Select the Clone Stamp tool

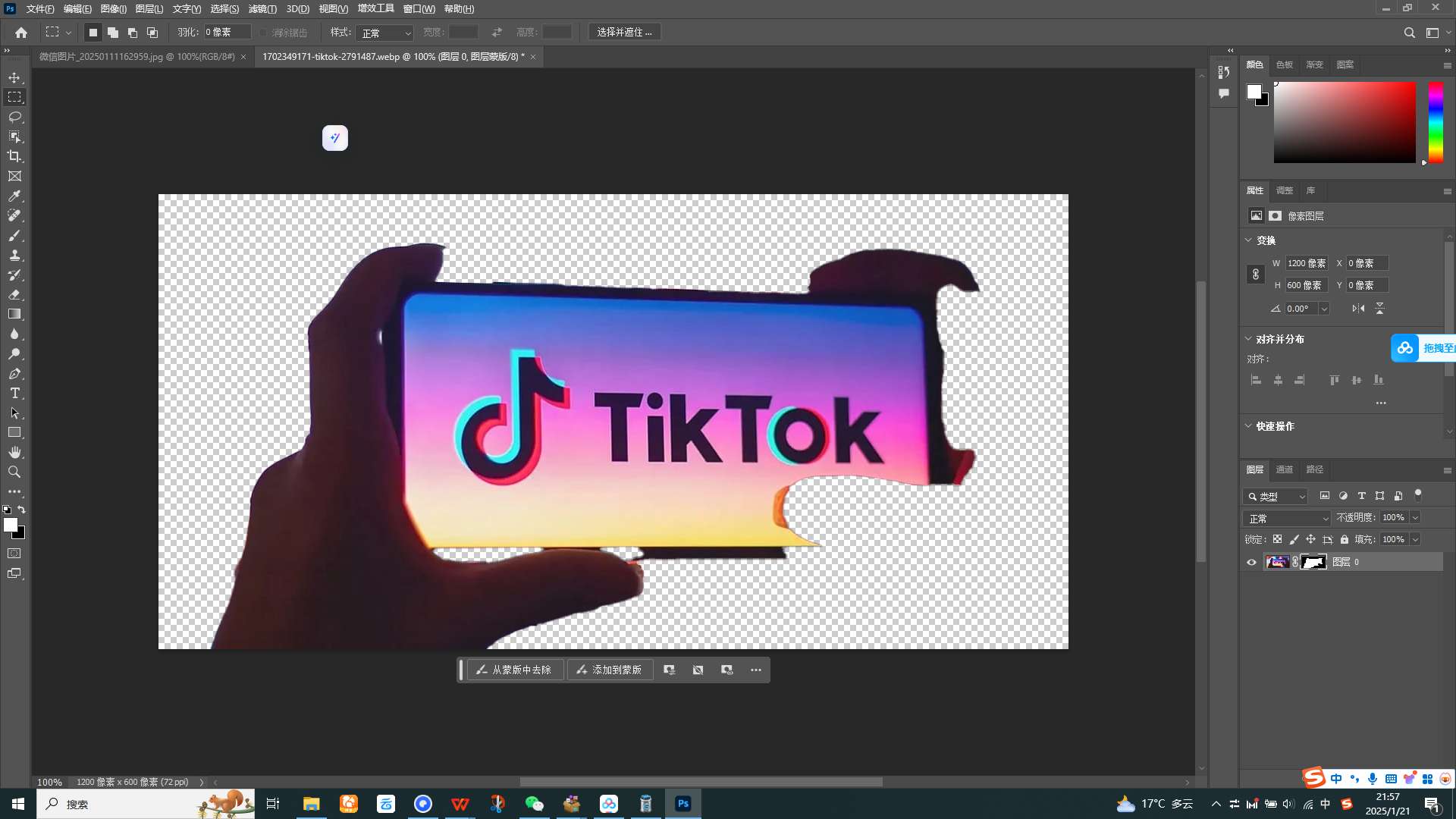pos(14,255)
